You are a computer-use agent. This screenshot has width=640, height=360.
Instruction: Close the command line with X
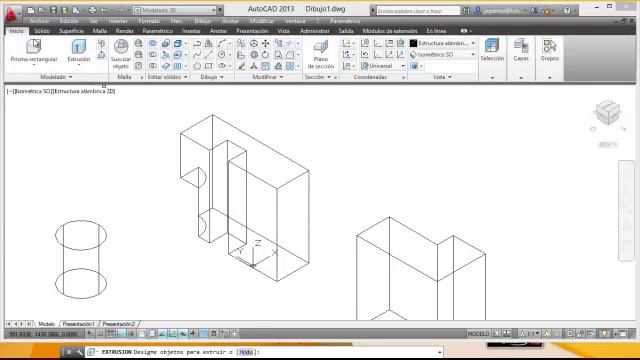pyautogui.click(x=69, y=352)
